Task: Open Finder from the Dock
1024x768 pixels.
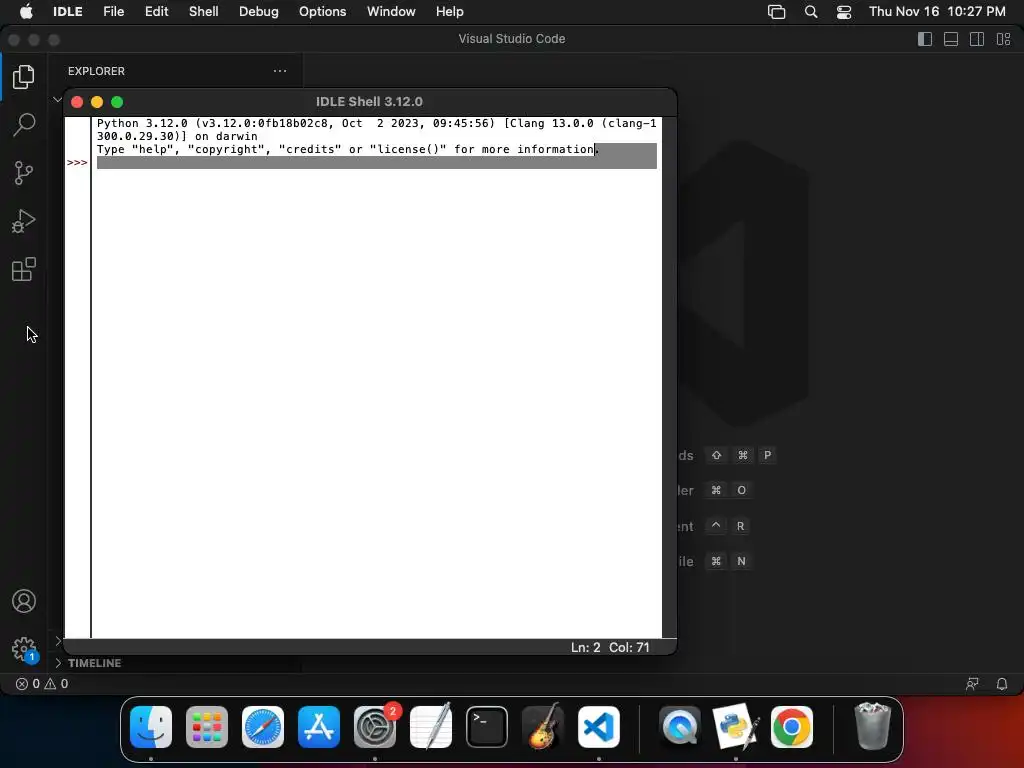Action: point(151,727)
